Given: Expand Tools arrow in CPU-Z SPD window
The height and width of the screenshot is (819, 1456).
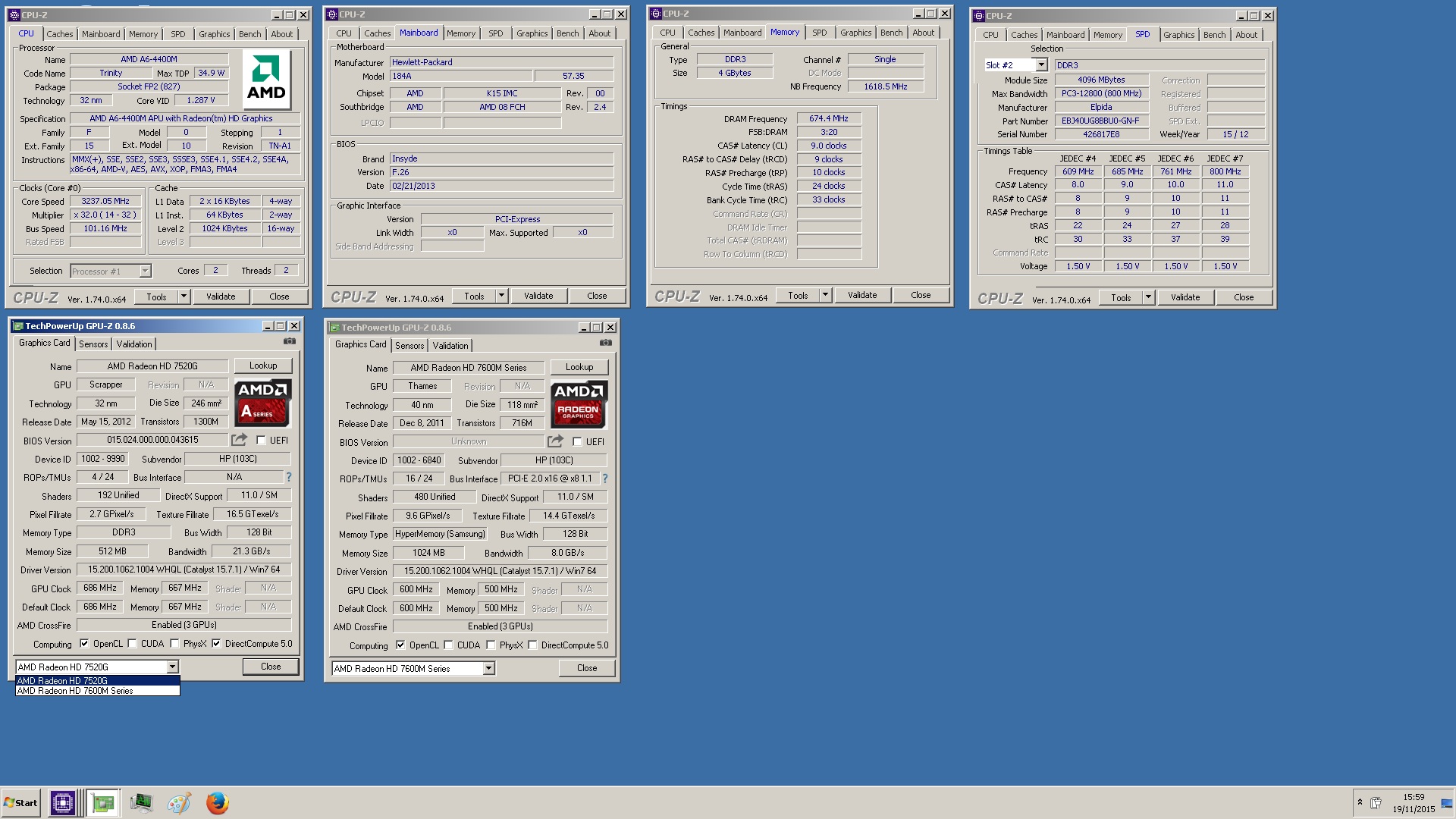Looking at the screenshot, I should (x=1149, y=297).
